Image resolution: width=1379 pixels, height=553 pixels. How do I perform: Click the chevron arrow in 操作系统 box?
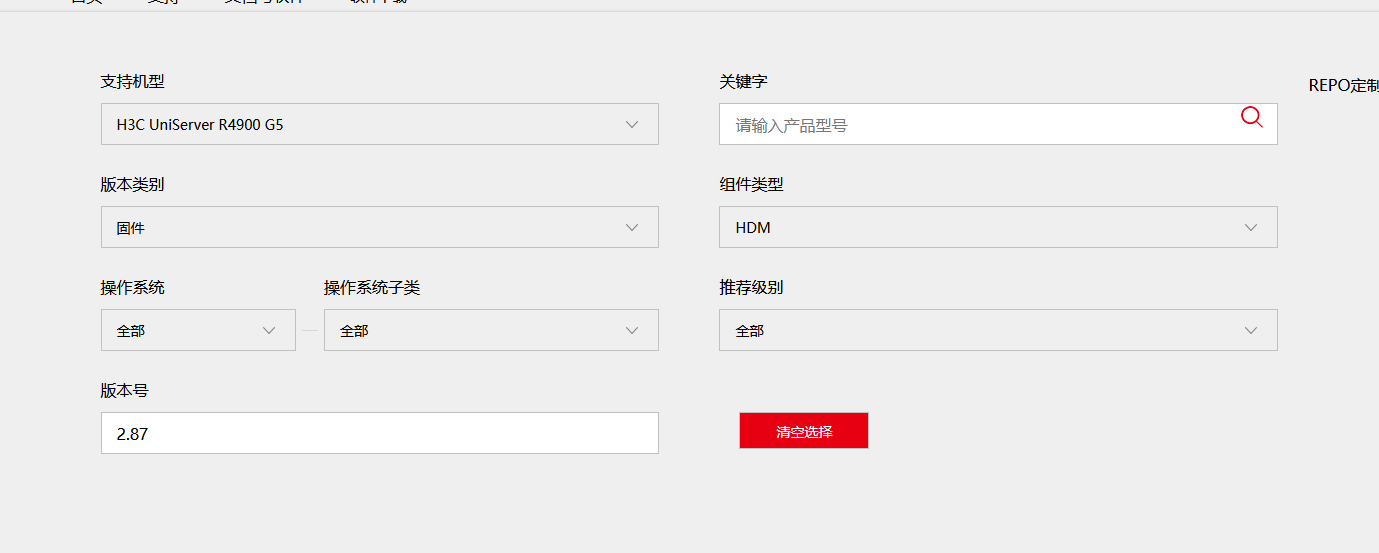point(269,331)
